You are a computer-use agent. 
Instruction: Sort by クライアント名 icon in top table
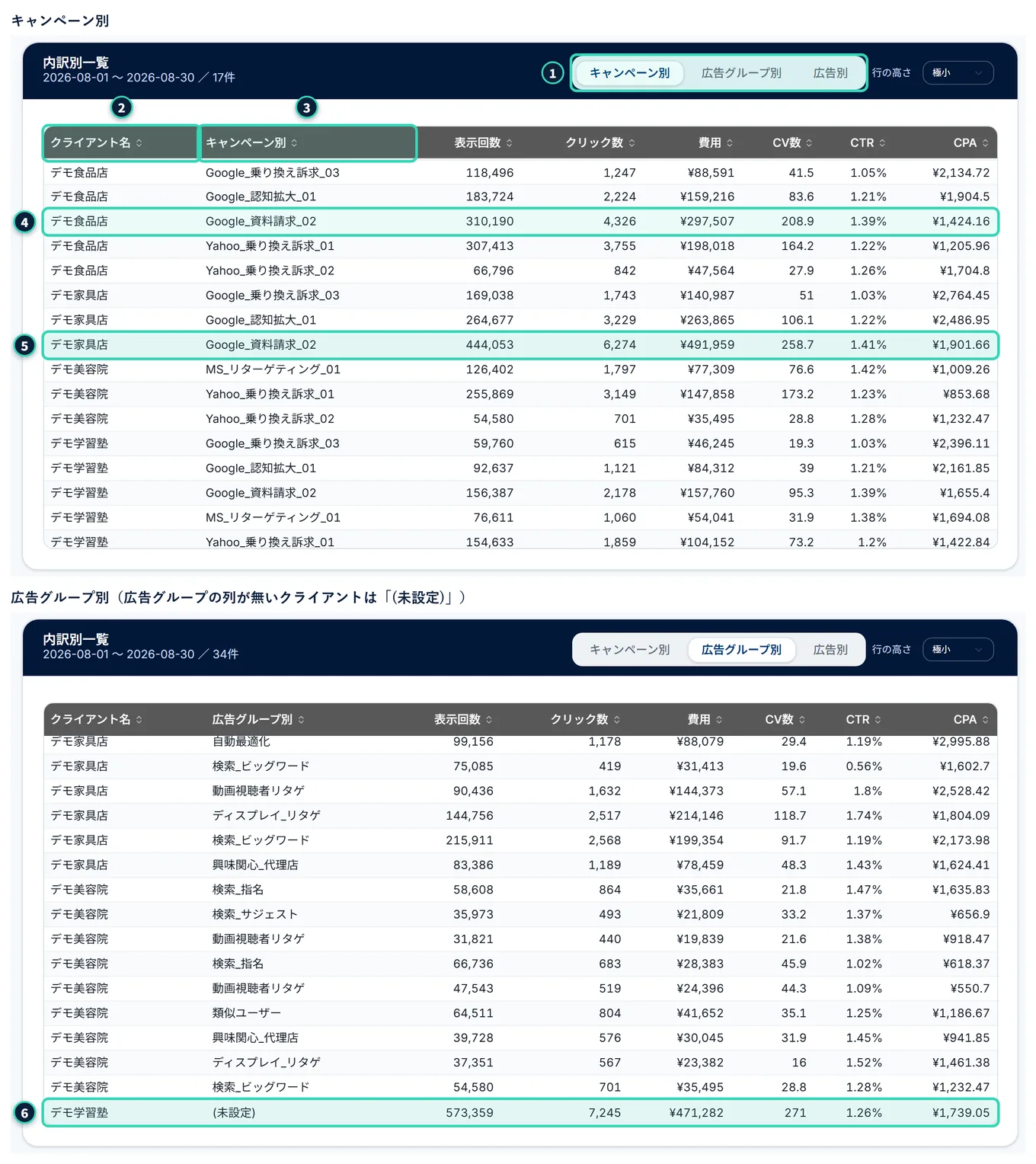[x=139, y=143]
